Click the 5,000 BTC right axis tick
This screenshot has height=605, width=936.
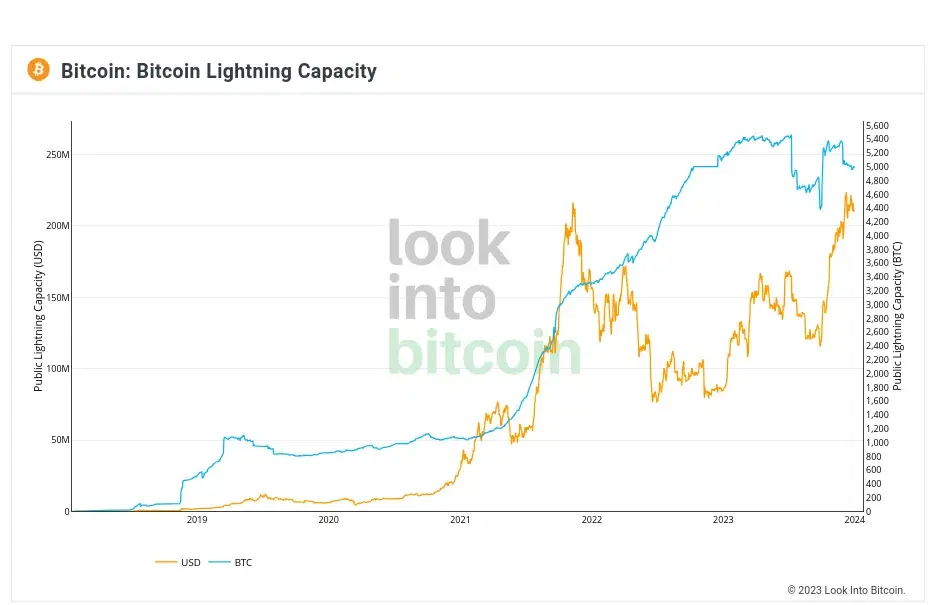click(878, 166)
